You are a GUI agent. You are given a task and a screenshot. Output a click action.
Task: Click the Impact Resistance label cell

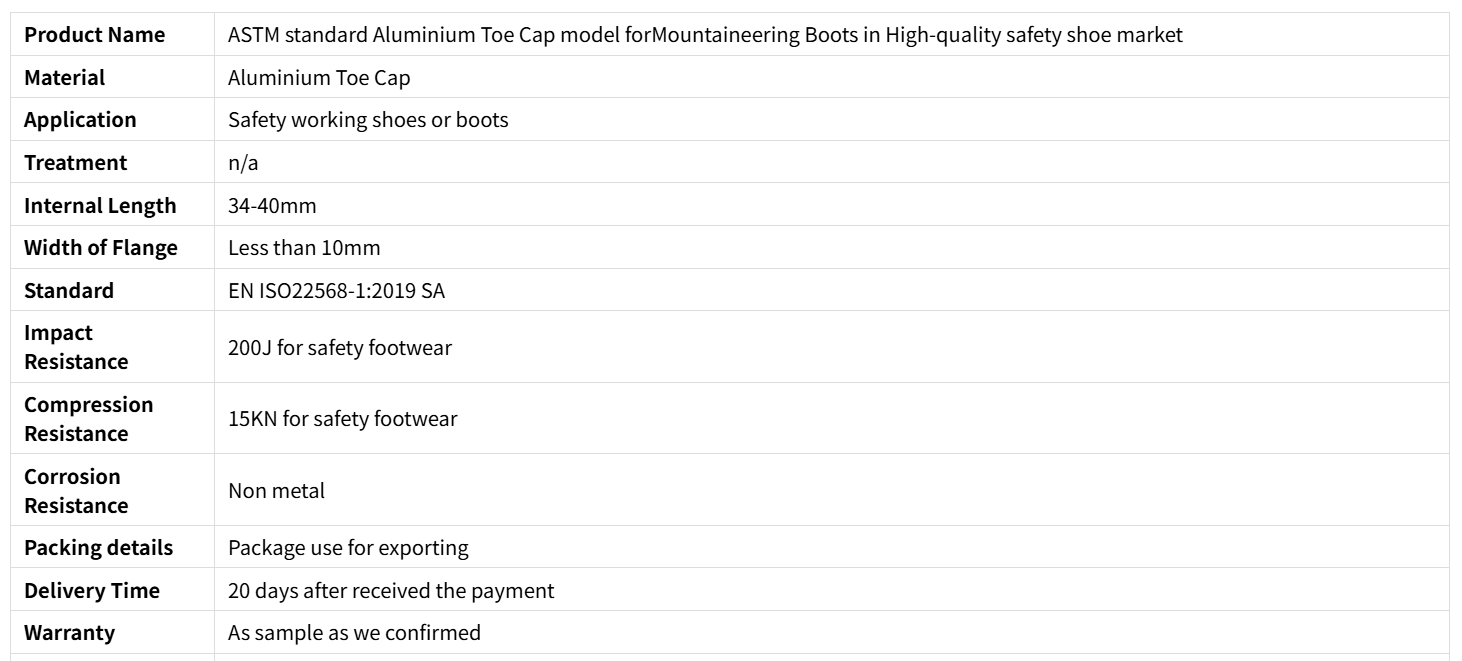pos(76,347)
